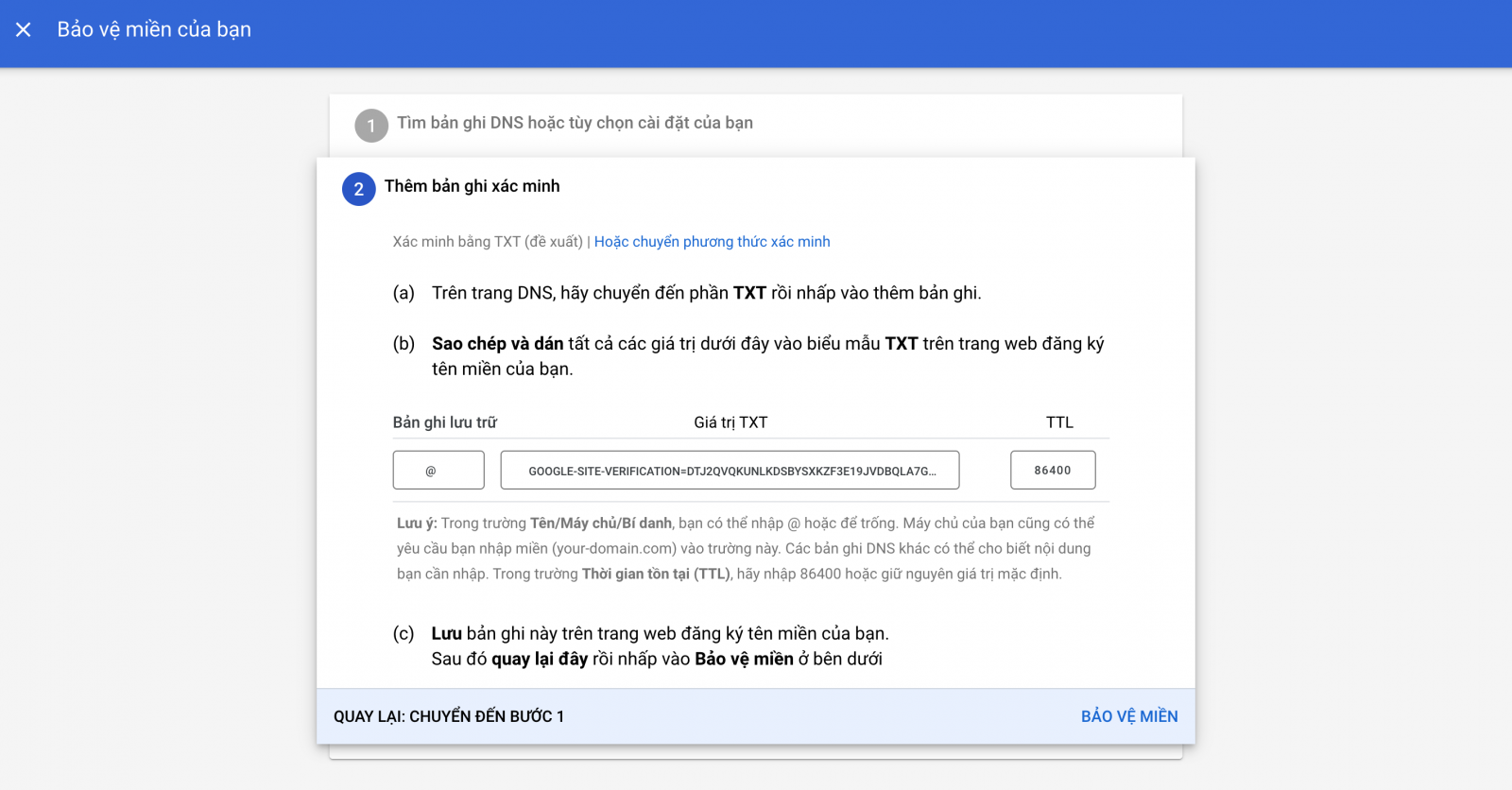Close the Bảo vệ miền của bạn dialog
The image size is (1512, 790).
[x=24, y=29]
